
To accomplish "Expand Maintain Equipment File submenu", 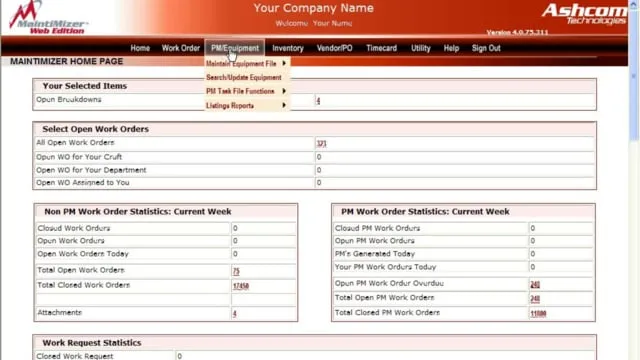I will tap(247, 64).
